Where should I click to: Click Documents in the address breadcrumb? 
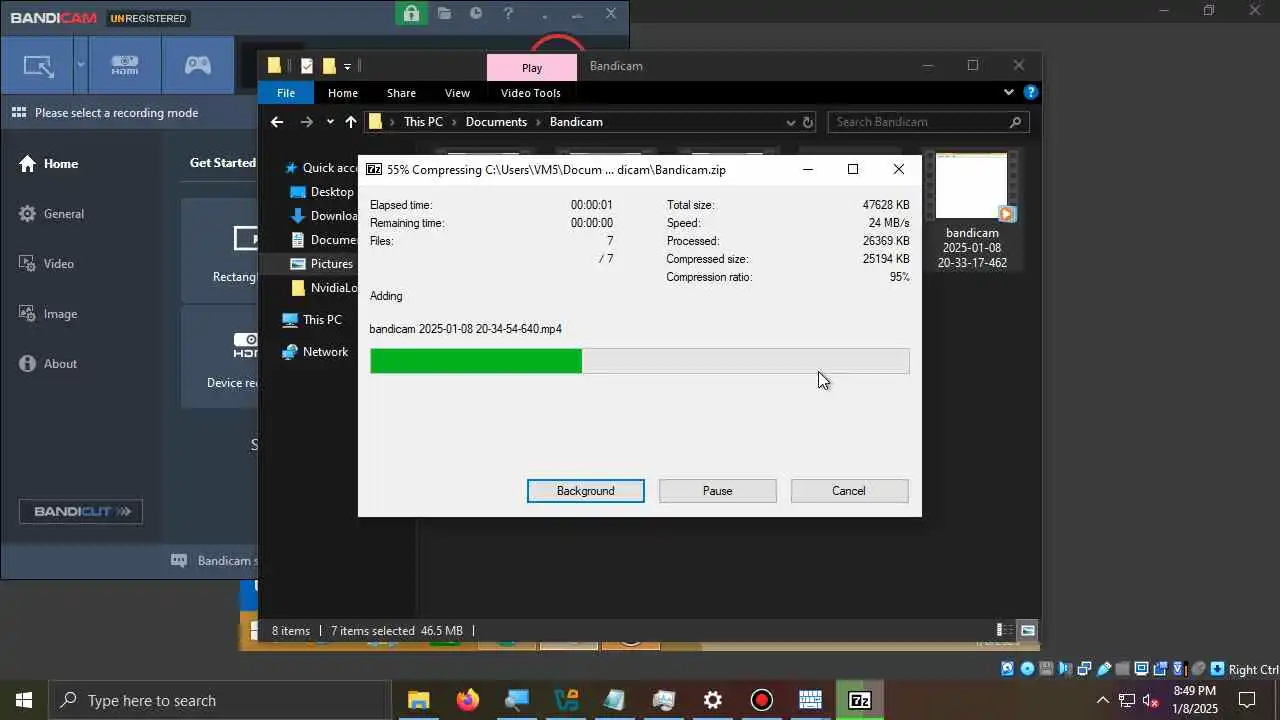tap(496, 122)
